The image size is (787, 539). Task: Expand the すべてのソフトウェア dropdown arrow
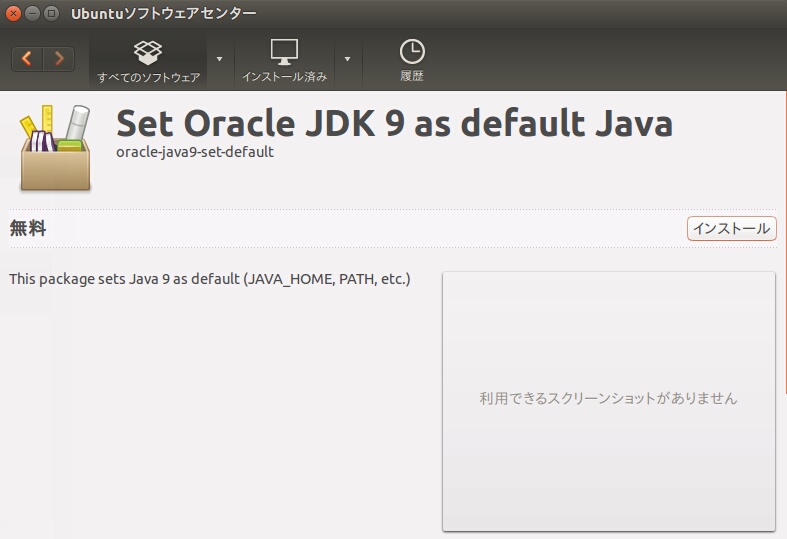tap(219, 59)
